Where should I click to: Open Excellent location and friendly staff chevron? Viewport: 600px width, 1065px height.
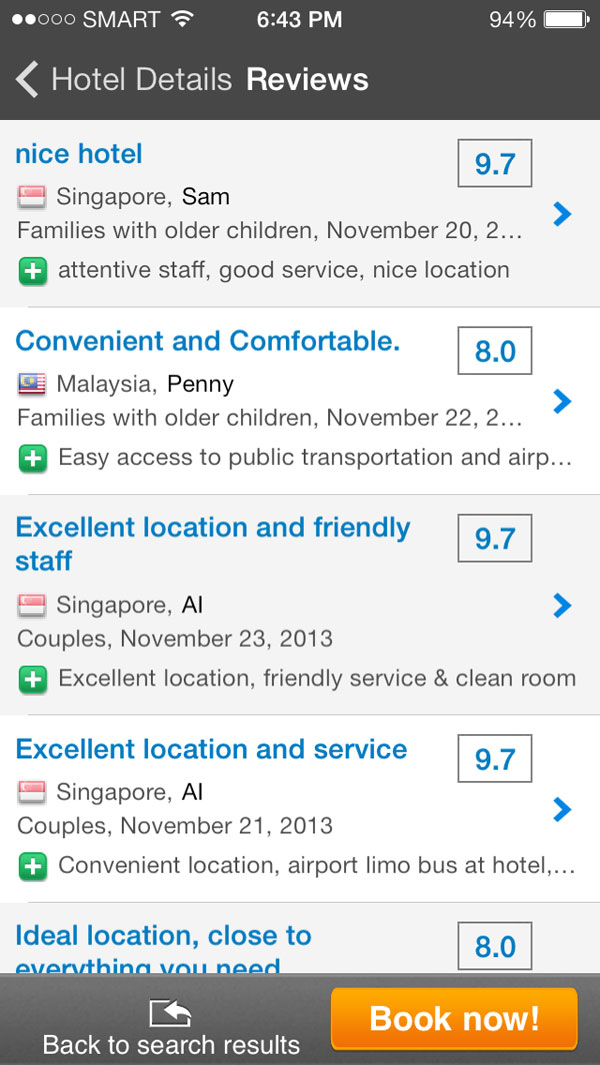click(x=562, y=605)
